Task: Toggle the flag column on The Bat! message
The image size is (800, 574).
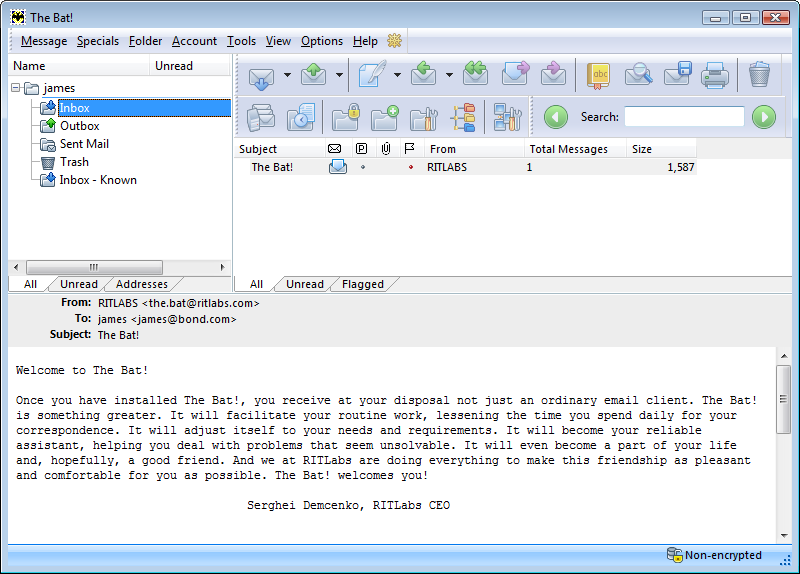Action: (410, 167)
